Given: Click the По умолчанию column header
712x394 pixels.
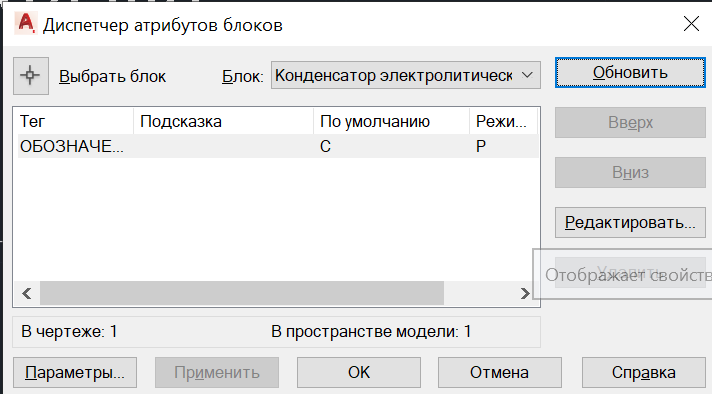Looking at the screenshot, I should tap(391, 121).
